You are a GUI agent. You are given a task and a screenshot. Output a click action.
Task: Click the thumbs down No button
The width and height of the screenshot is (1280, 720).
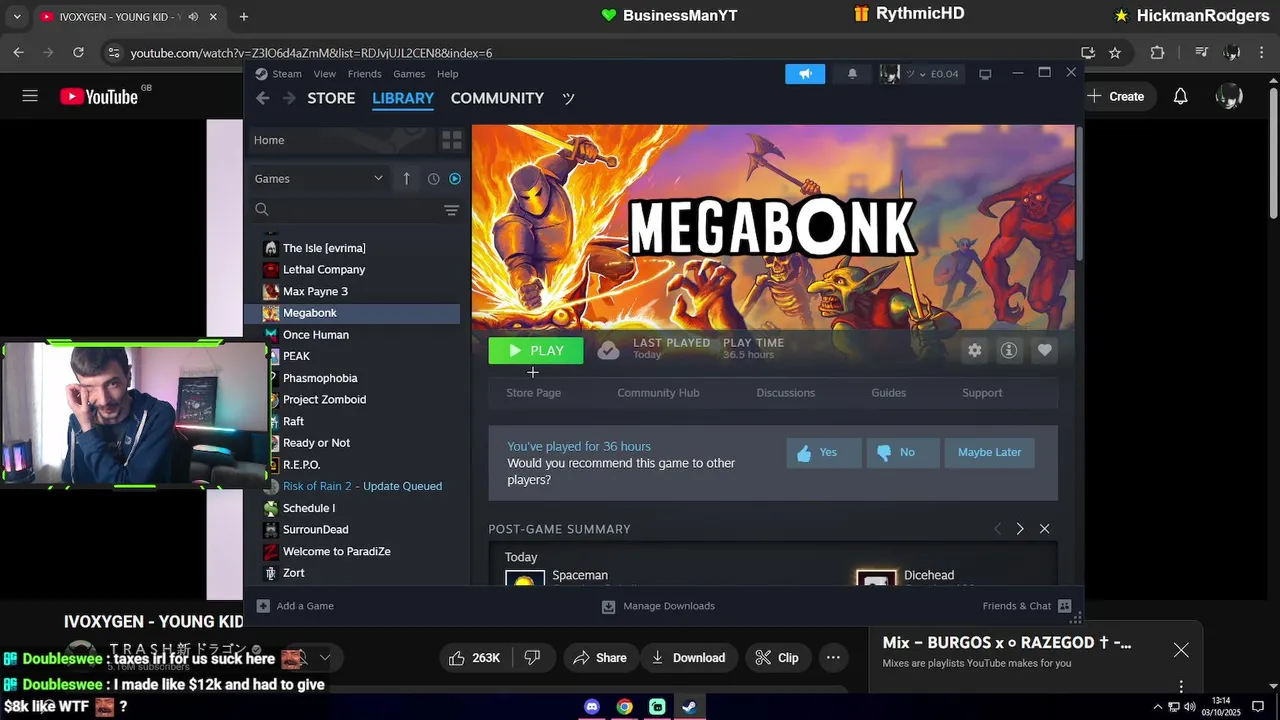903,453
